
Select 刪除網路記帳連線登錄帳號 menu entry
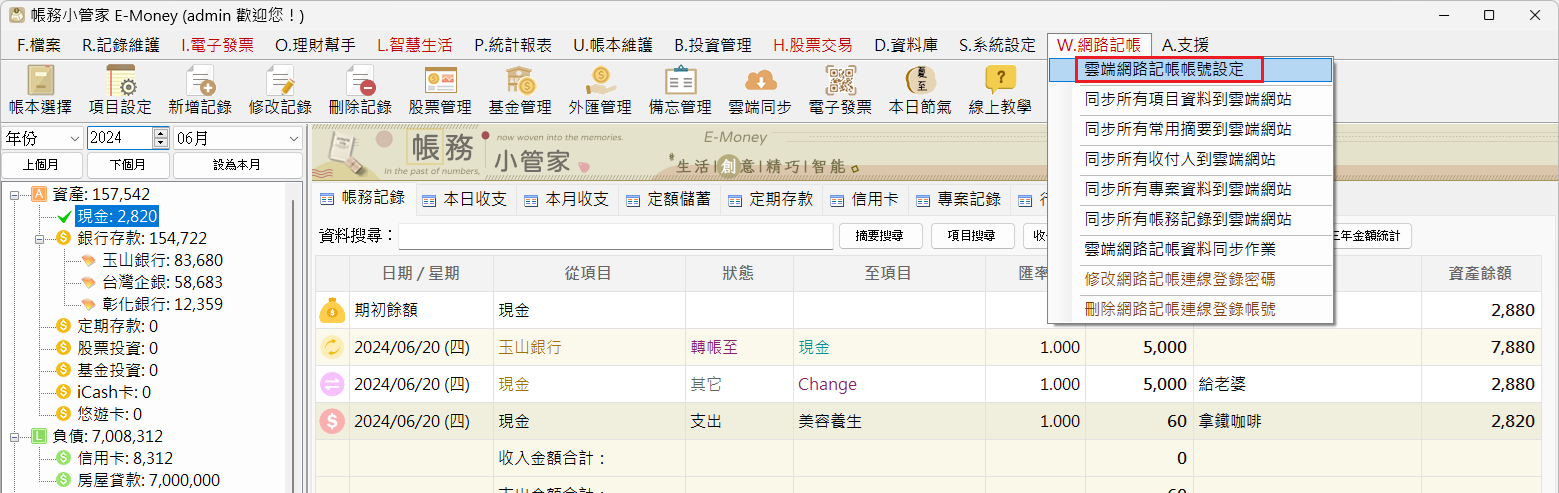pyautogui.click(x=1190, y=309)
